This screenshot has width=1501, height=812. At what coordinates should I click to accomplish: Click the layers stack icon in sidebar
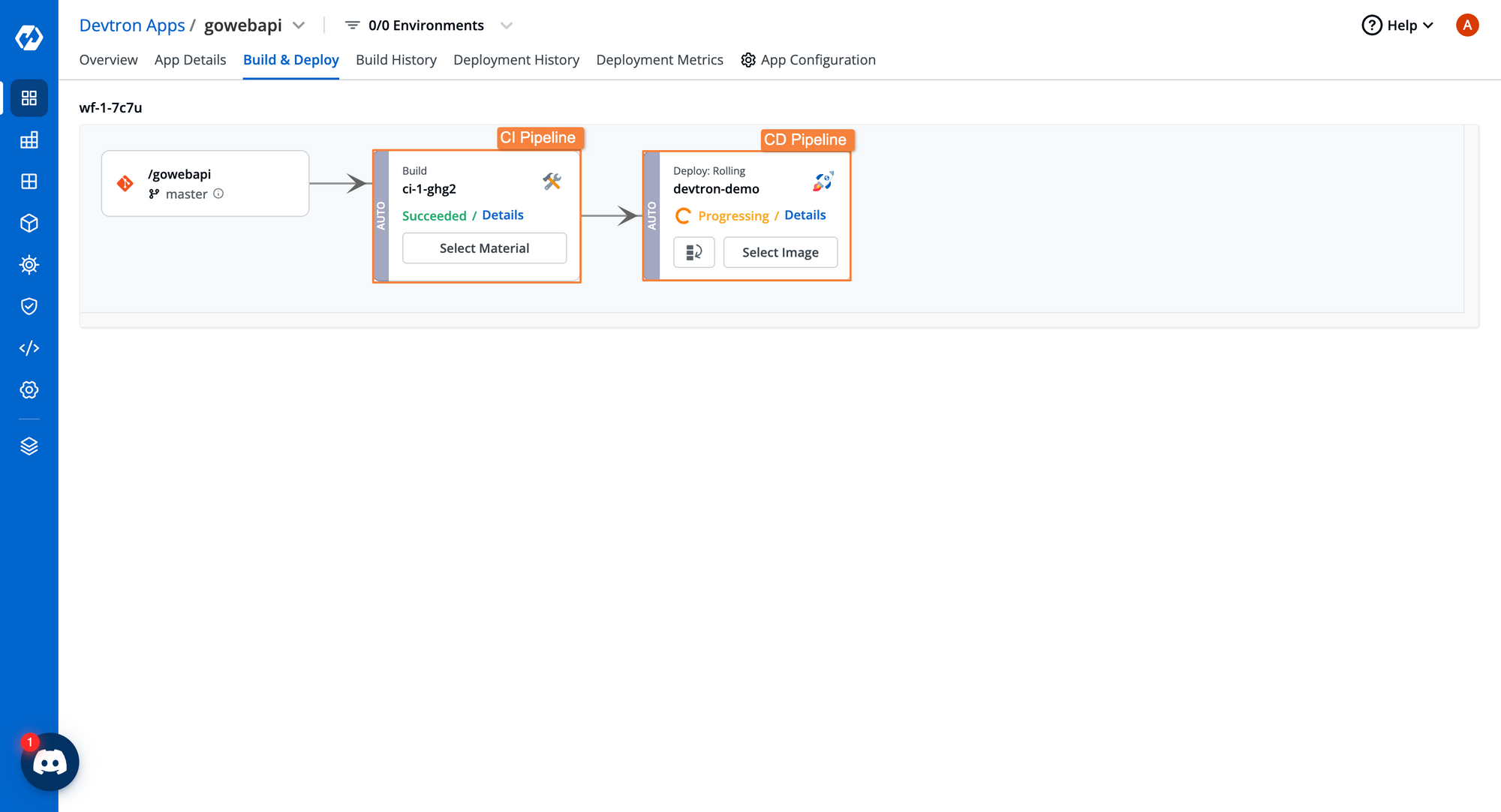click(x=29, y=445)
